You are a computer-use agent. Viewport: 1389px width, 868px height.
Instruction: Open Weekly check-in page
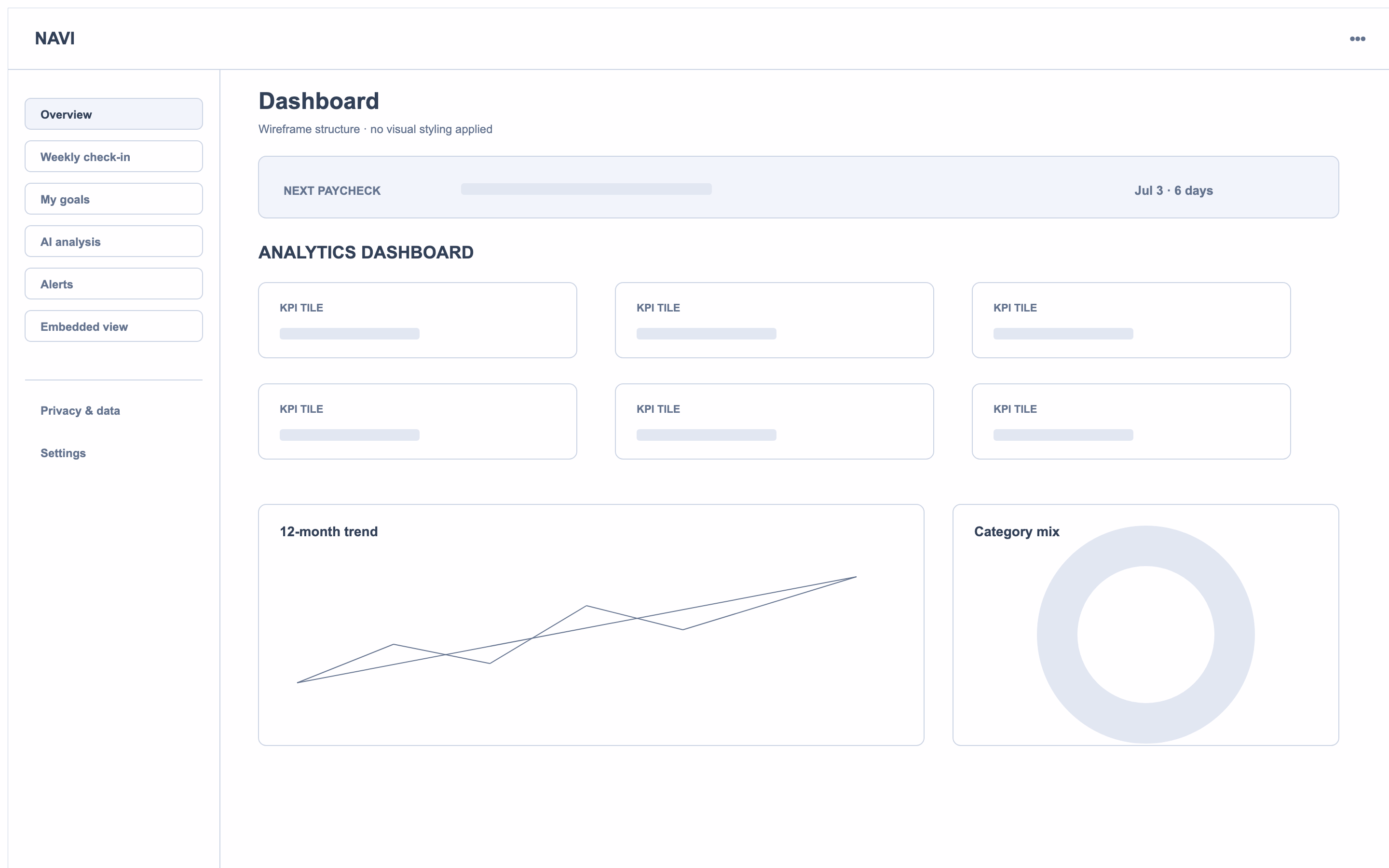point(114,156)
